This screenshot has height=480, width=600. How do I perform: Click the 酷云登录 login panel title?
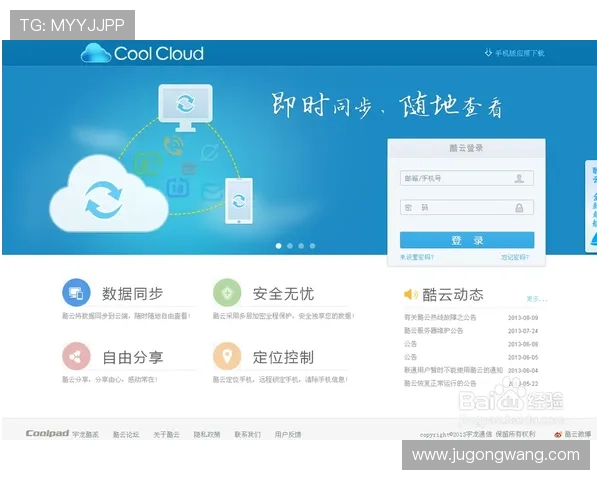[x=466, y=148]
